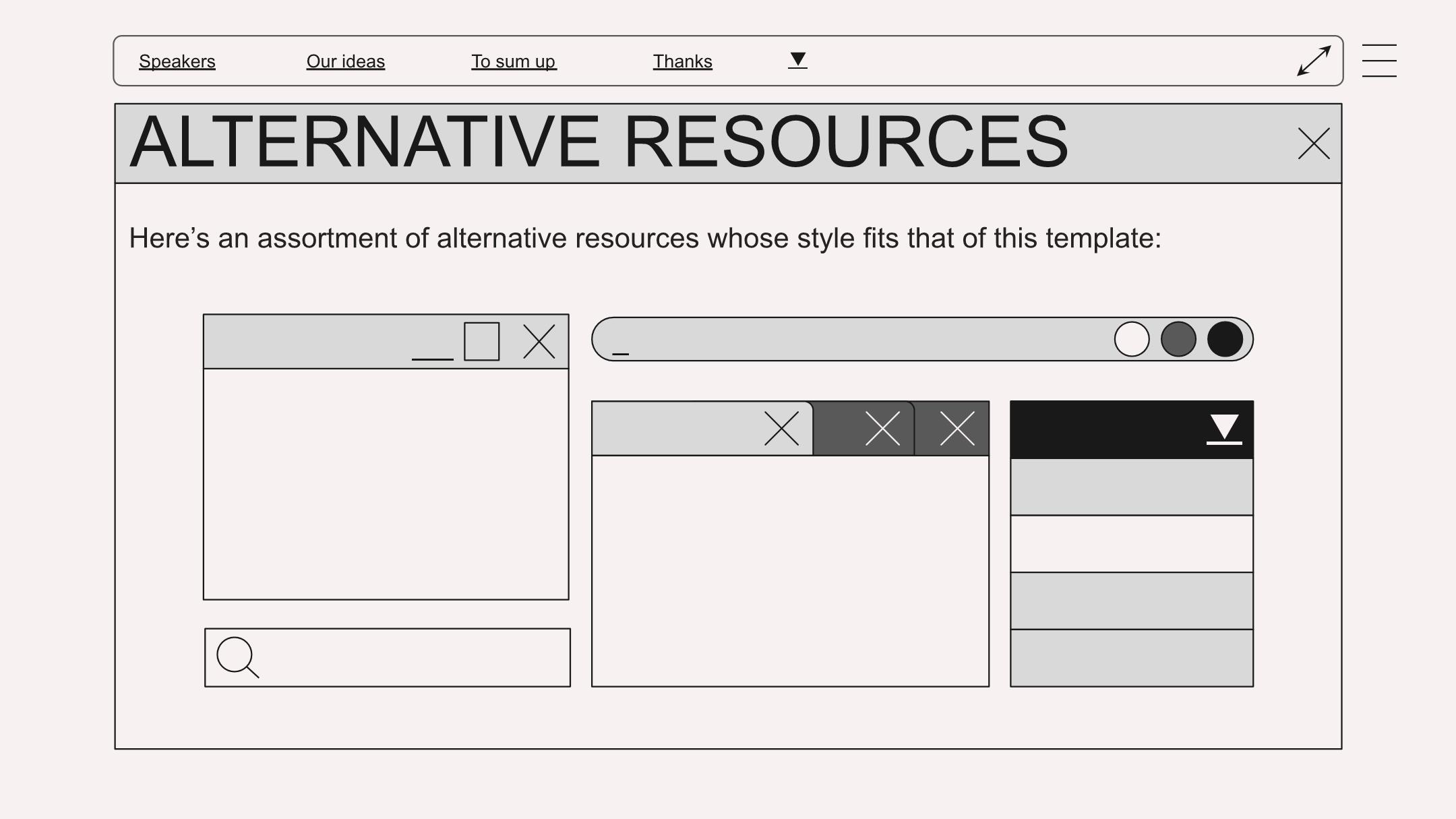Close the light gray first tab
The height and width of the screenshot is (819, 1456).
pyautogui.click(x=781, y=429)
